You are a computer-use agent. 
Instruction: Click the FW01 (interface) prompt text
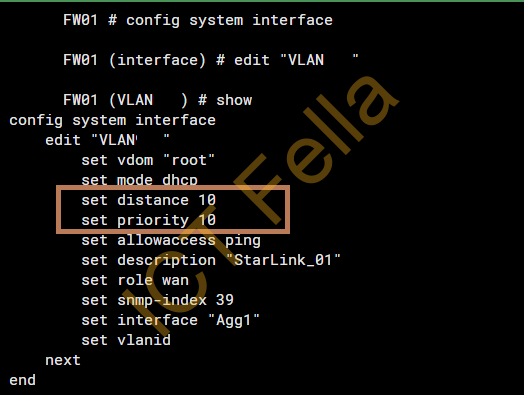click(x=134, y=60)
